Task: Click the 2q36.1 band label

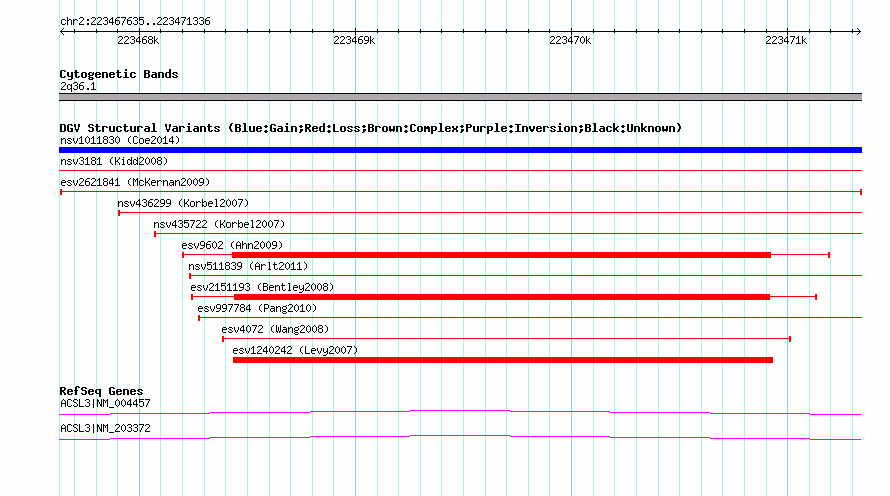Action: 78,86
